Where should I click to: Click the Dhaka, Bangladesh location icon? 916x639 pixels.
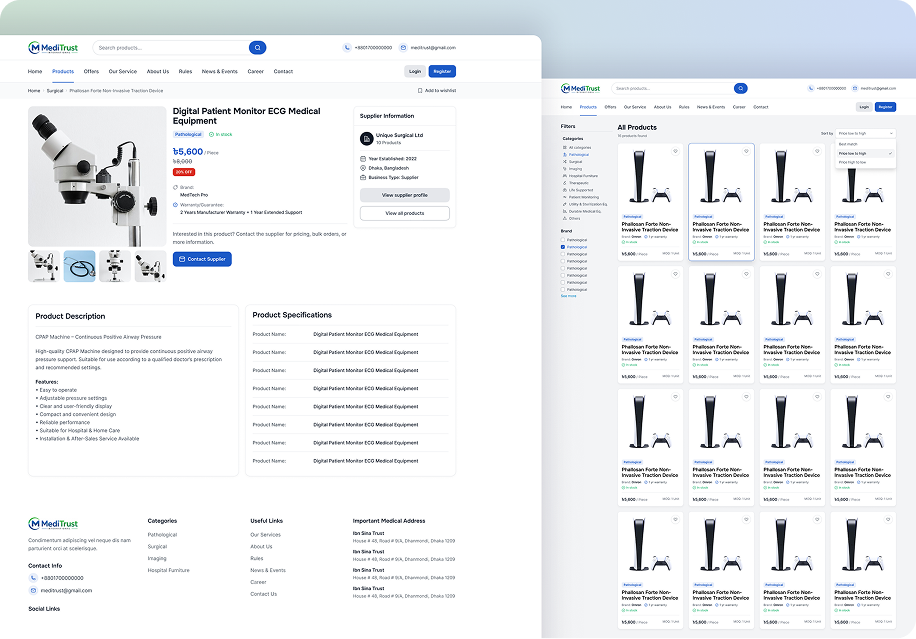pyautogui.click(x=363, y=168)
